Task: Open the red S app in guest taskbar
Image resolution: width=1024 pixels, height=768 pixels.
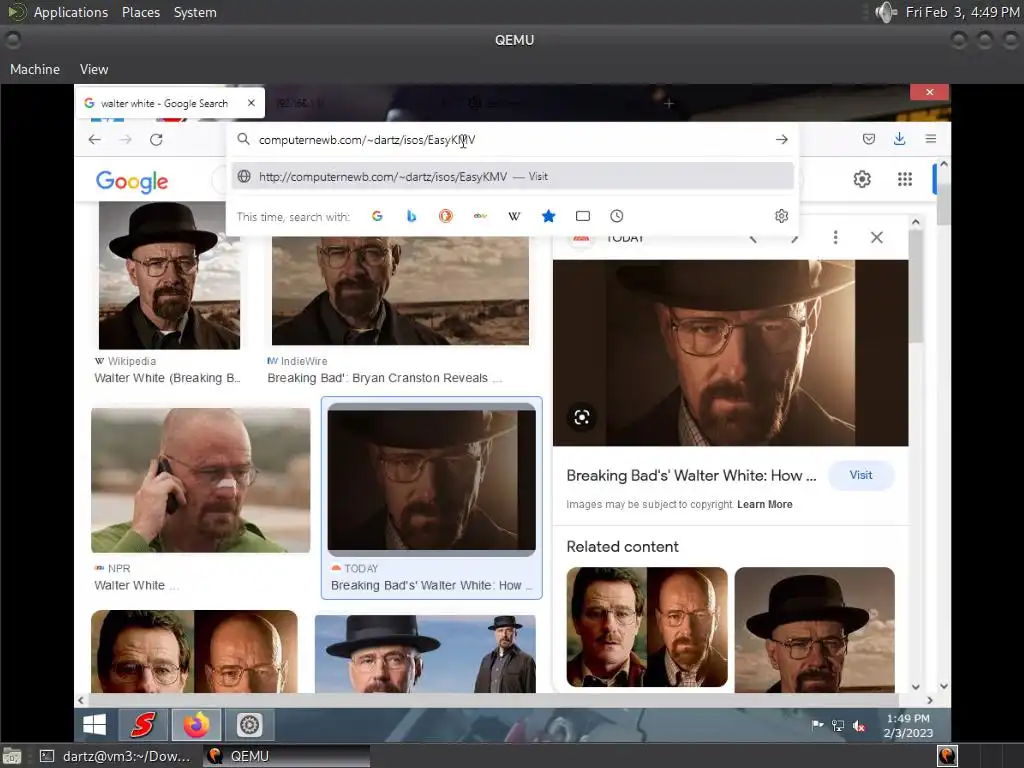Action: coord(143,724)
